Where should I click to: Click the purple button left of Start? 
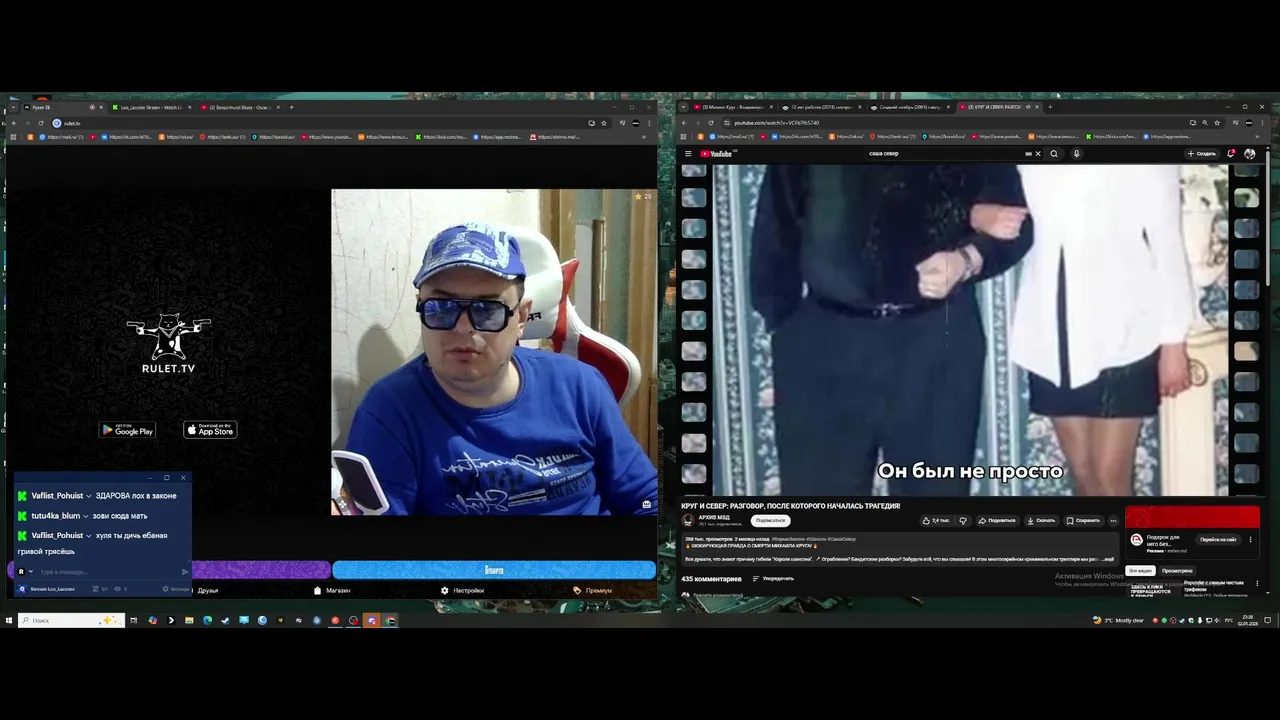point(260,570)
